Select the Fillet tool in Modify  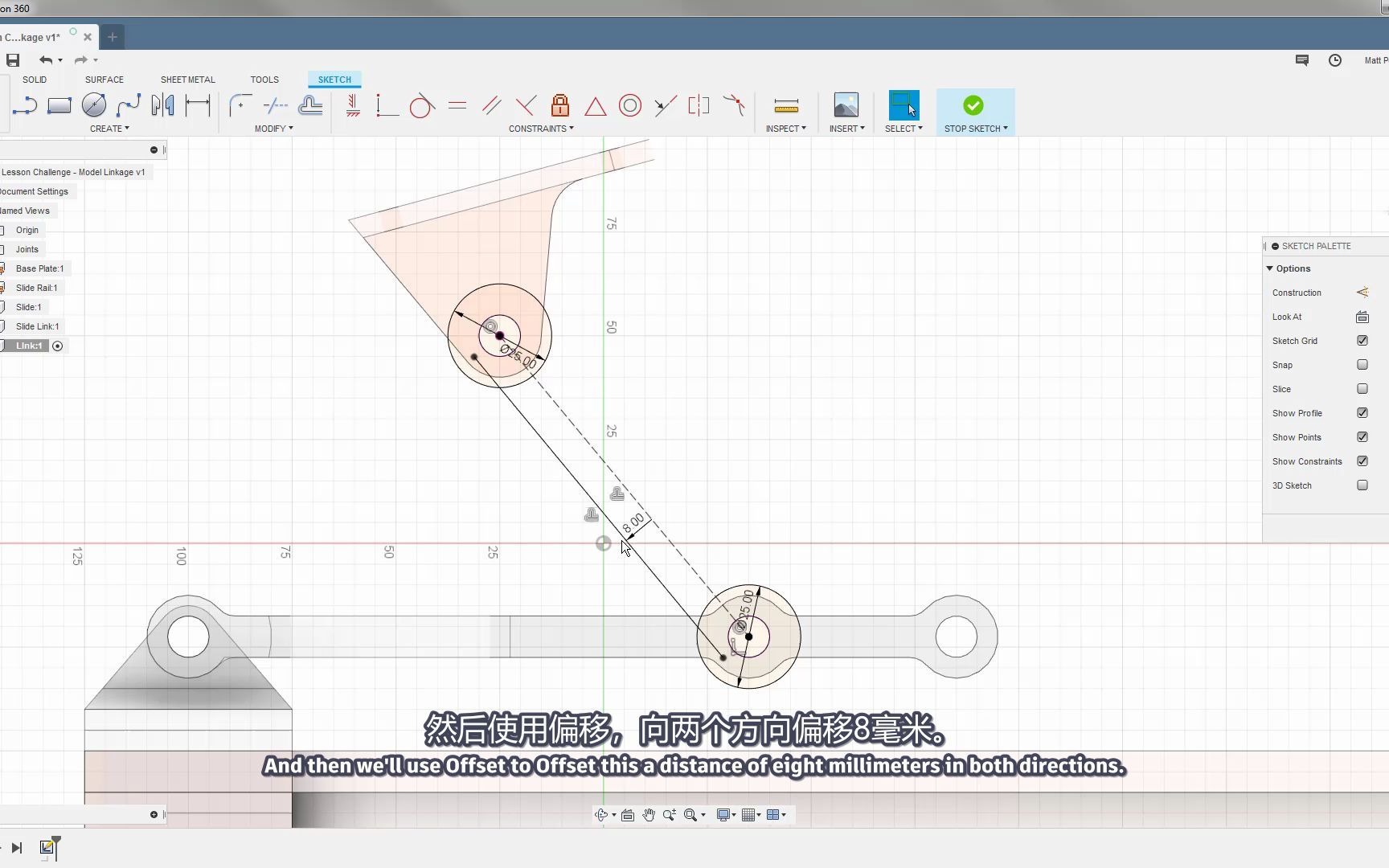coord(240,105)
